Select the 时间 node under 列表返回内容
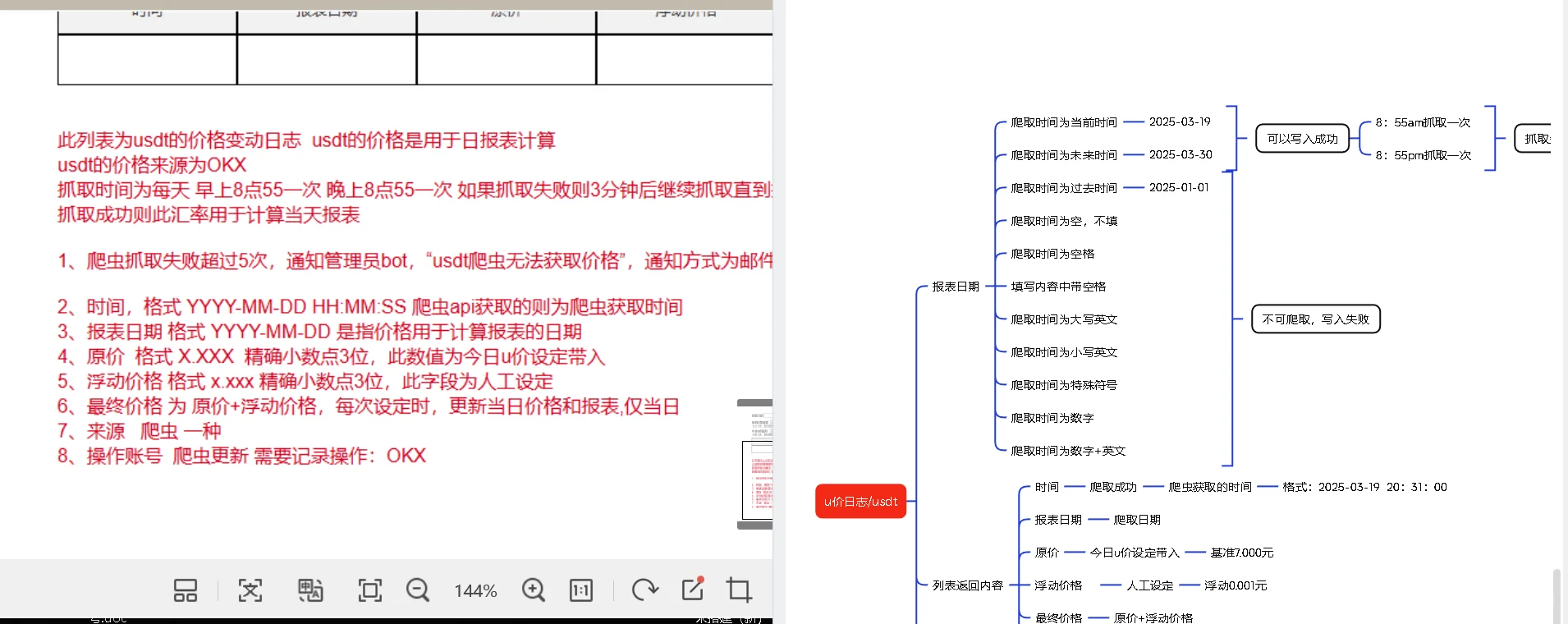The height and width of the screenshot is (624, 1568). tap(1047, 487)
